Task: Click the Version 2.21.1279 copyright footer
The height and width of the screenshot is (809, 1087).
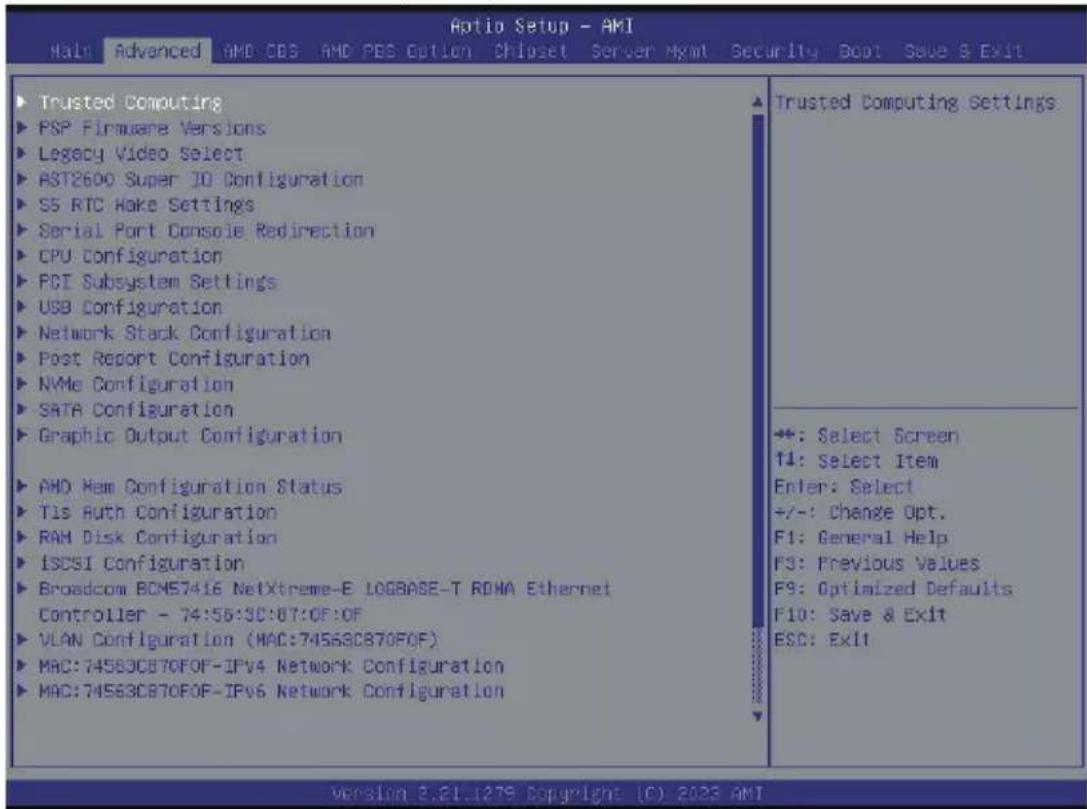Action: (x=547, y=793)
